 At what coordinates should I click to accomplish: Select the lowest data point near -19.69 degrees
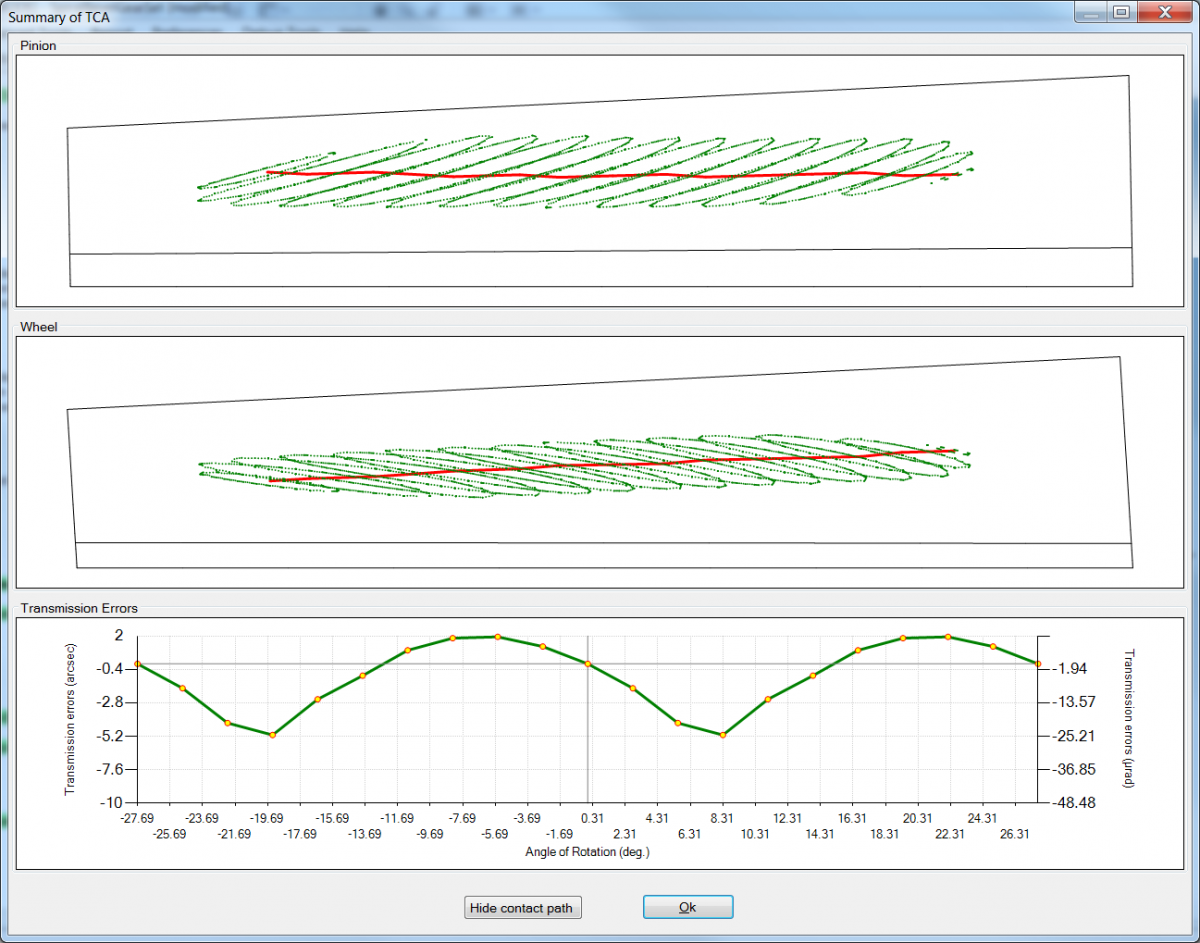click(272, 735)
